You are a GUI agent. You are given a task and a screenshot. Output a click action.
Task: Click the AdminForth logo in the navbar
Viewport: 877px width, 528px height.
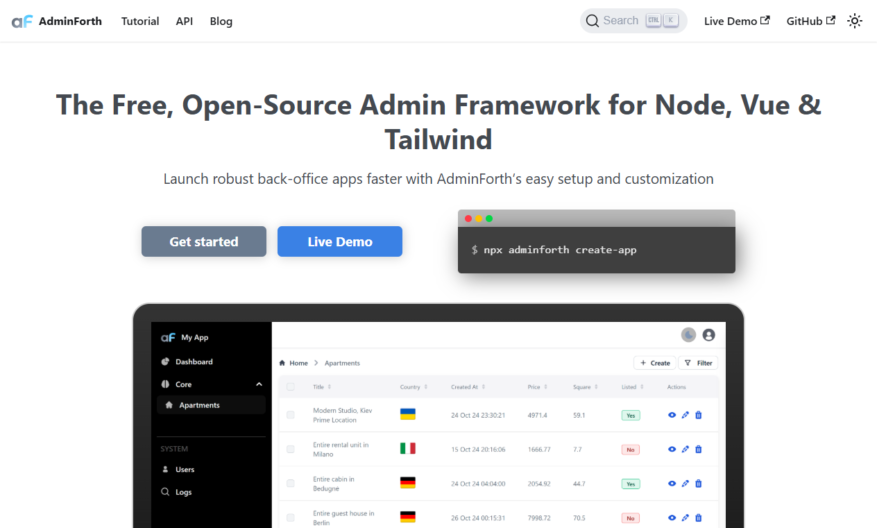[x=56, y=21]
